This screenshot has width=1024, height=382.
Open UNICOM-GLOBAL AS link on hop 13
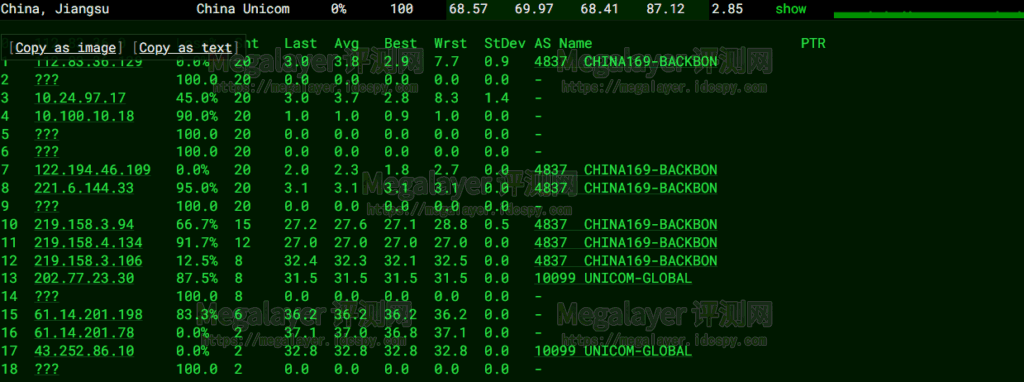click(x=613, y=278)
